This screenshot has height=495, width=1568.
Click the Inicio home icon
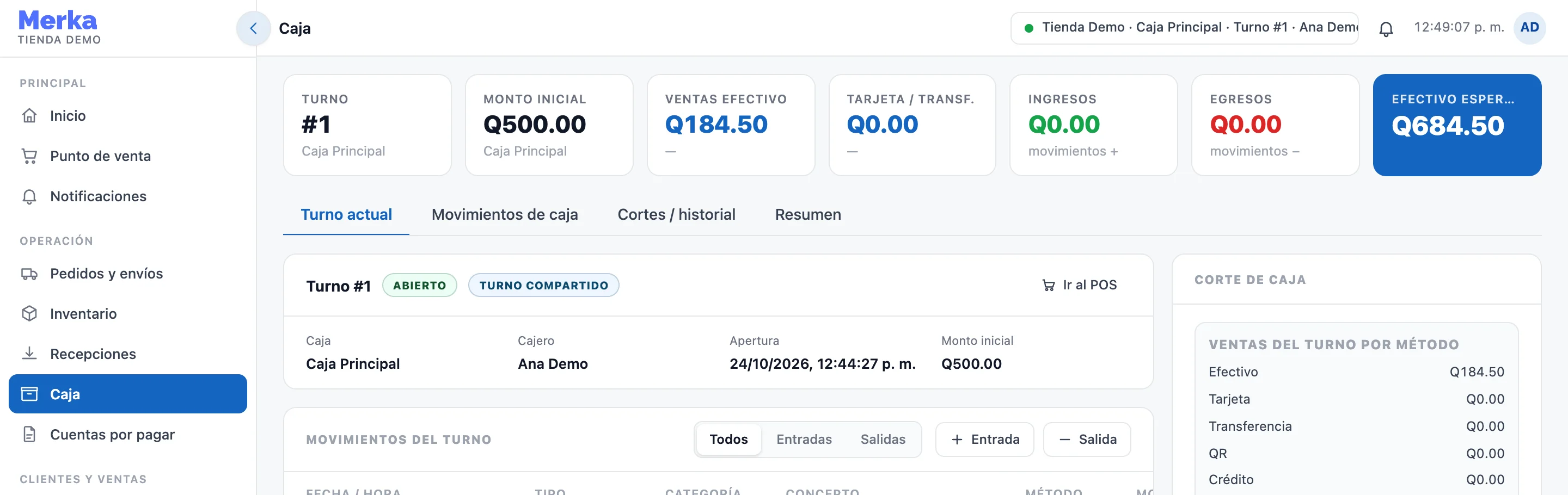(29, 115)
